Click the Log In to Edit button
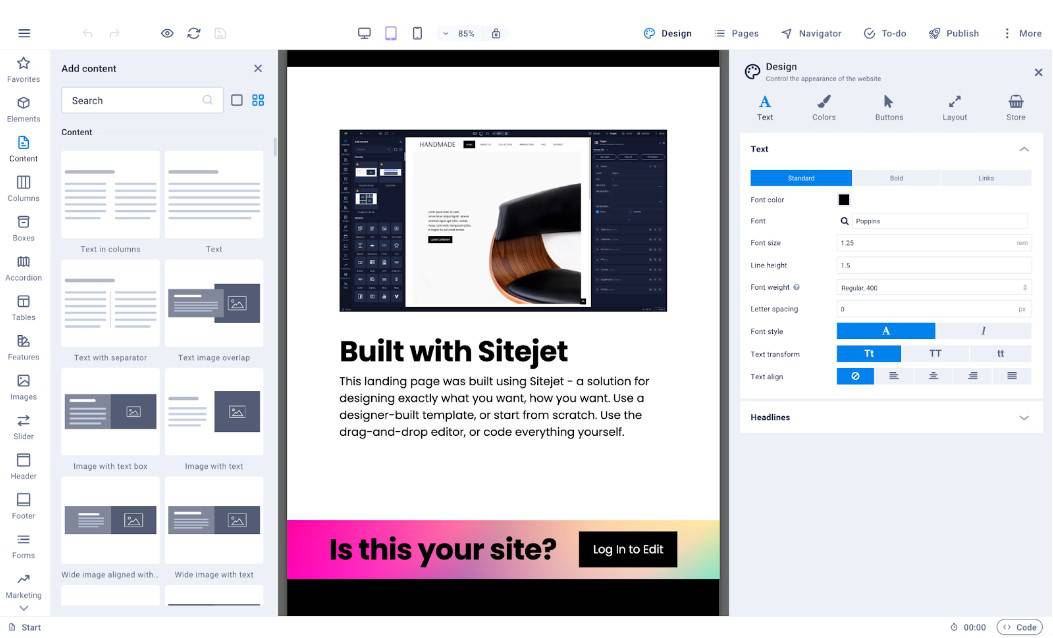 (x=628, y=549)
